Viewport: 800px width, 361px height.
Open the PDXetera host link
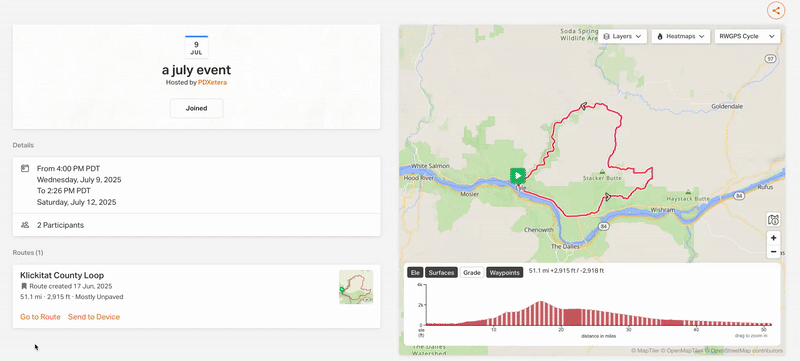point(212,82)
